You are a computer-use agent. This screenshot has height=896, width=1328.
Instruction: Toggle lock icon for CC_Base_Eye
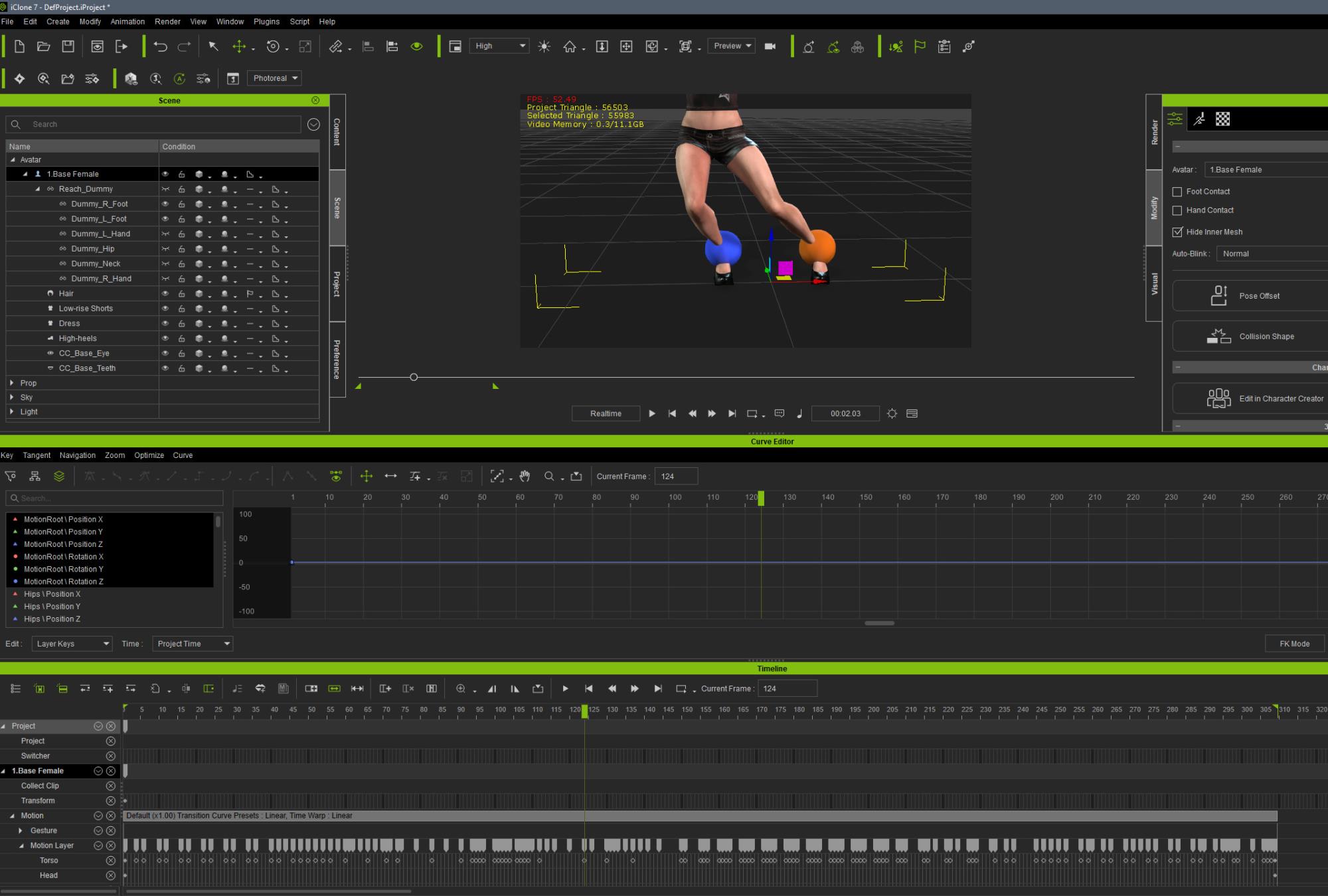click(181, 353)
